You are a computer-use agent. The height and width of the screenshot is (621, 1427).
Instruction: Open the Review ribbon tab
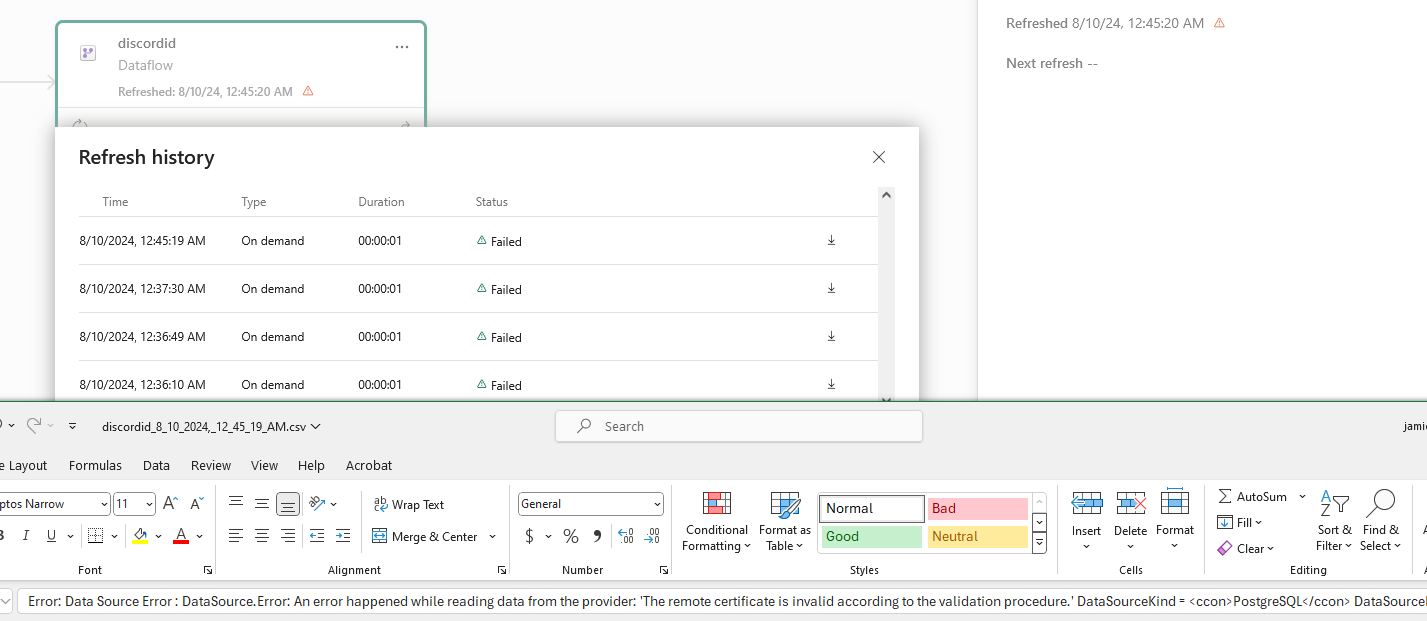point(211,465)
